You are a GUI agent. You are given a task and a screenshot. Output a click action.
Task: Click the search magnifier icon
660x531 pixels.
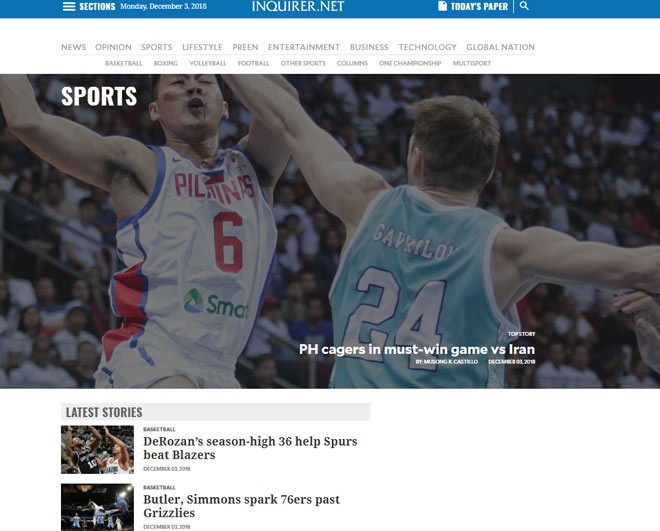click(524, 6)
